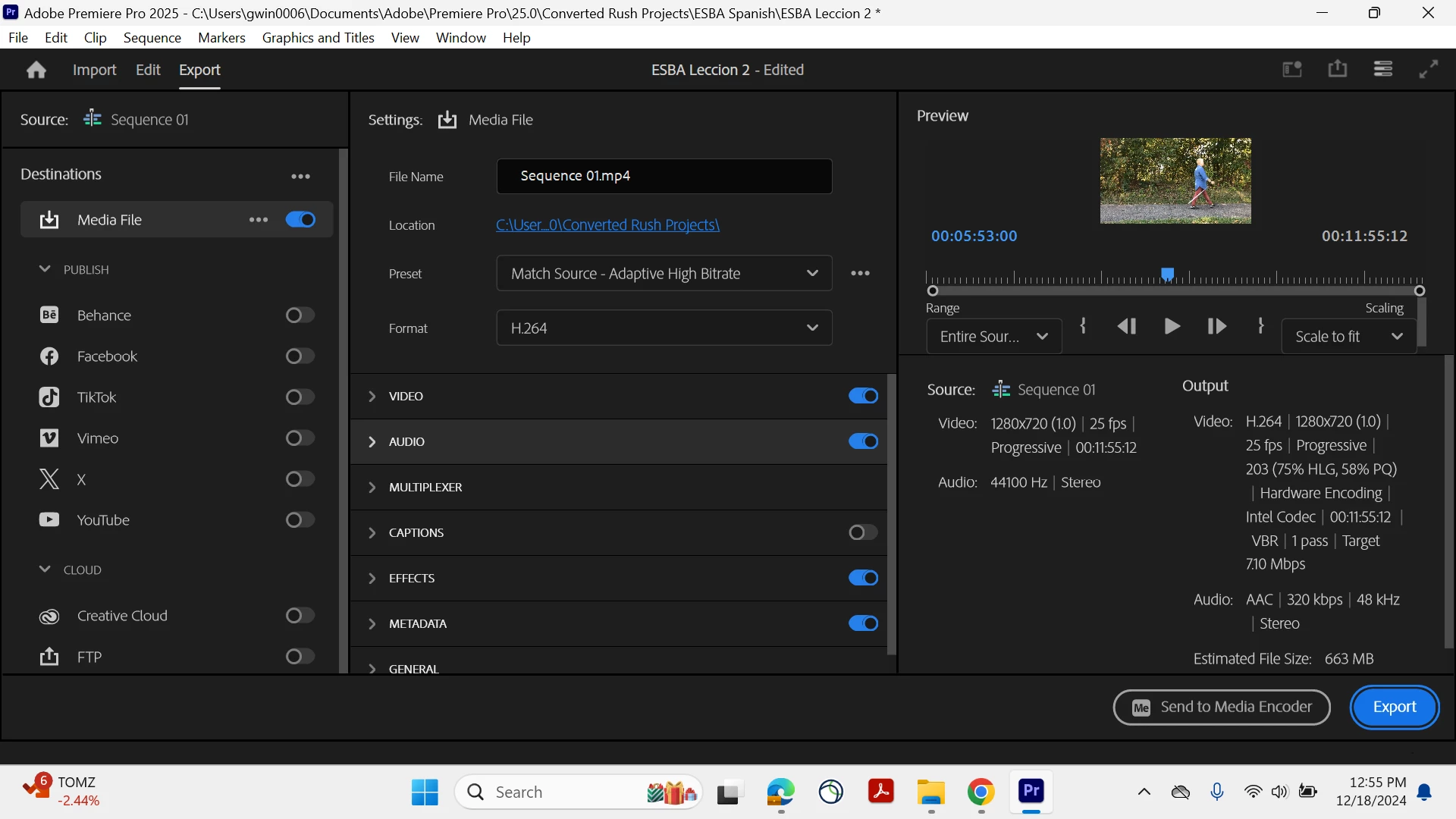Toggle full screen video icon

click(x=1429, y=69)
